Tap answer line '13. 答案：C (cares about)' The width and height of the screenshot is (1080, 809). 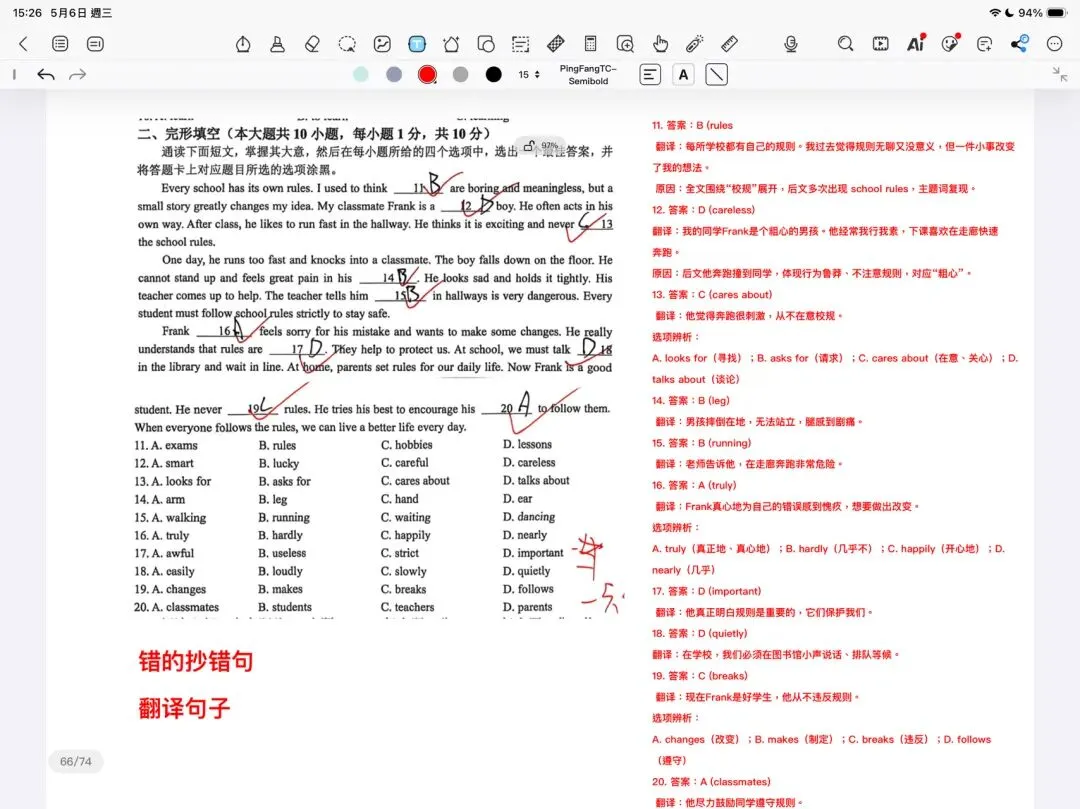pos(712,295)
